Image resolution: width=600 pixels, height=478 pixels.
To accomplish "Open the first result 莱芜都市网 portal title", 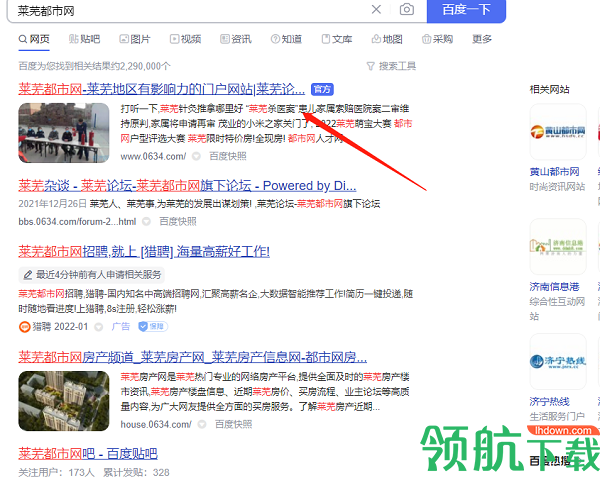I will (x=161, y=89).
